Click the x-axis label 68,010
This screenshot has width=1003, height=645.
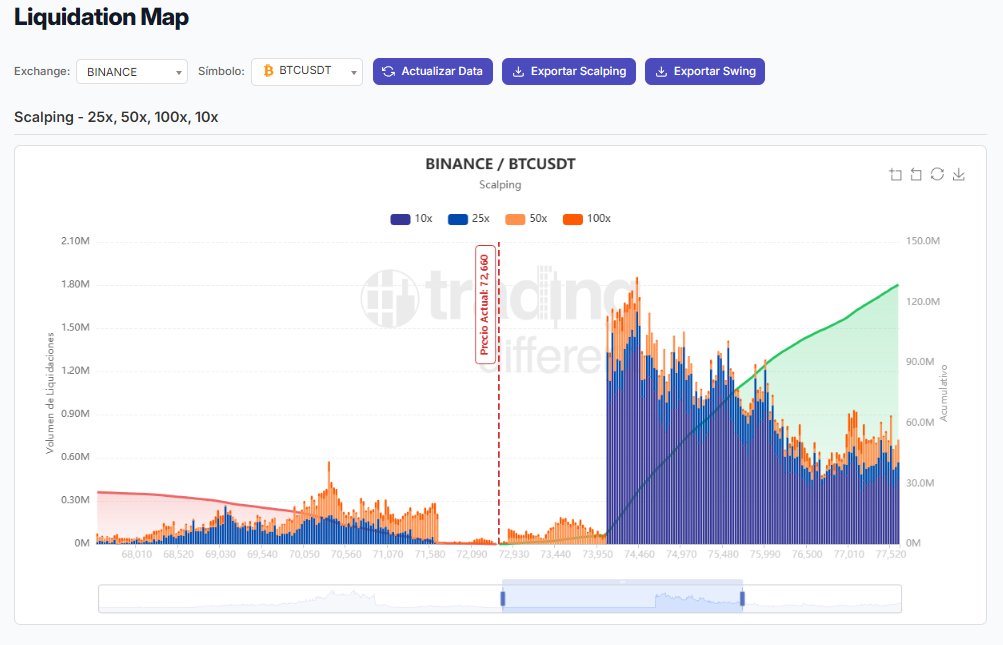pyautogui.click(x=136, y=554)
